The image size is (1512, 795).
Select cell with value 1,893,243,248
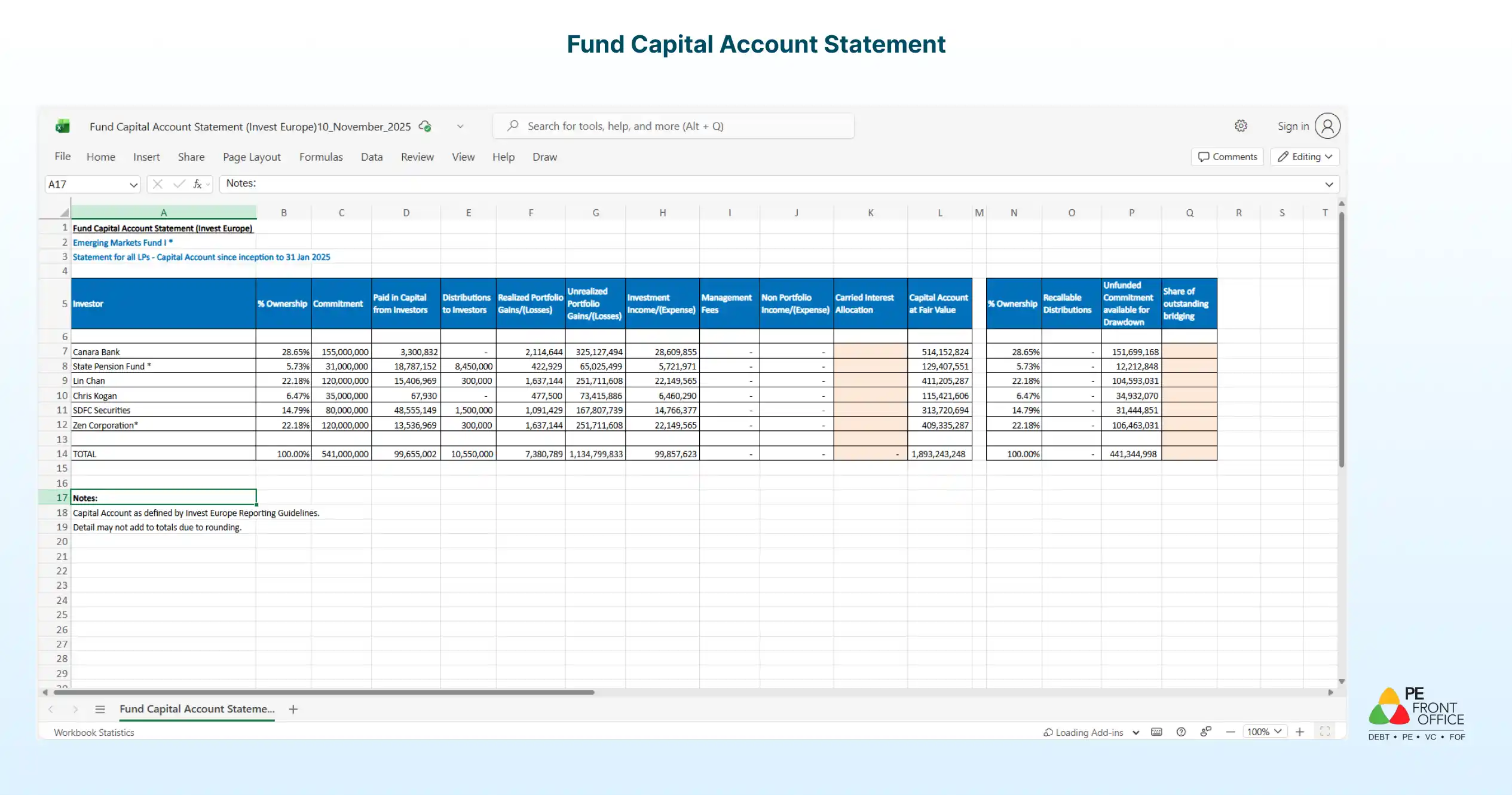[940, 454]
